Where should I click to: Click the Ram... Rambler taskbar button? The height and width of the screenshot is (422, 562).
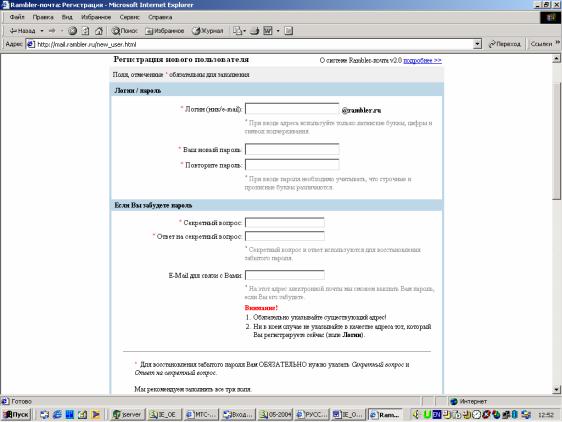pos(385,415)
